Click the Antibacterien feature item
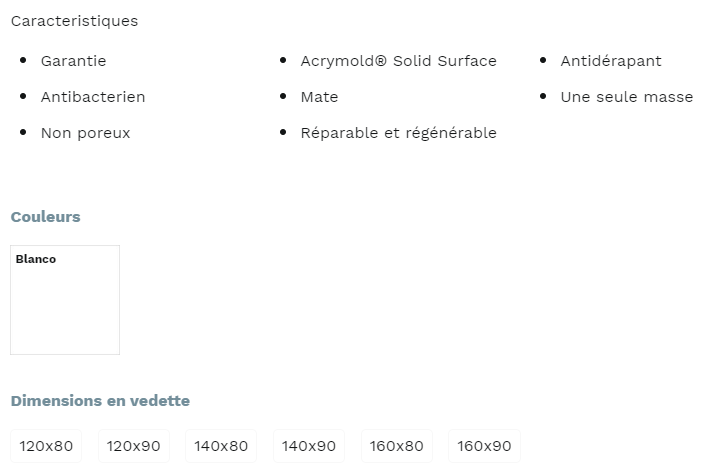This screenshot has height=469, width=709. point(93,97)
